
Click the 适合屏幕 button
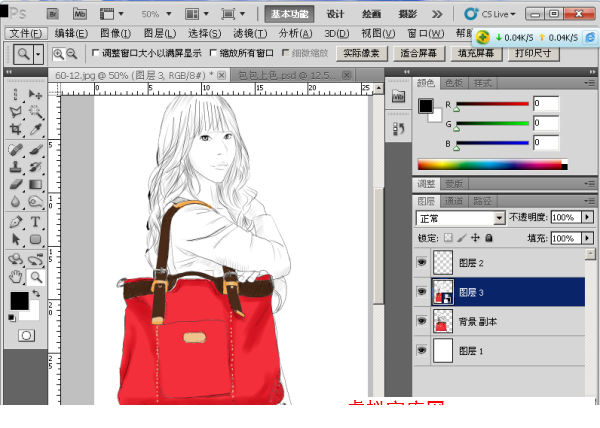tap(419, 54)
